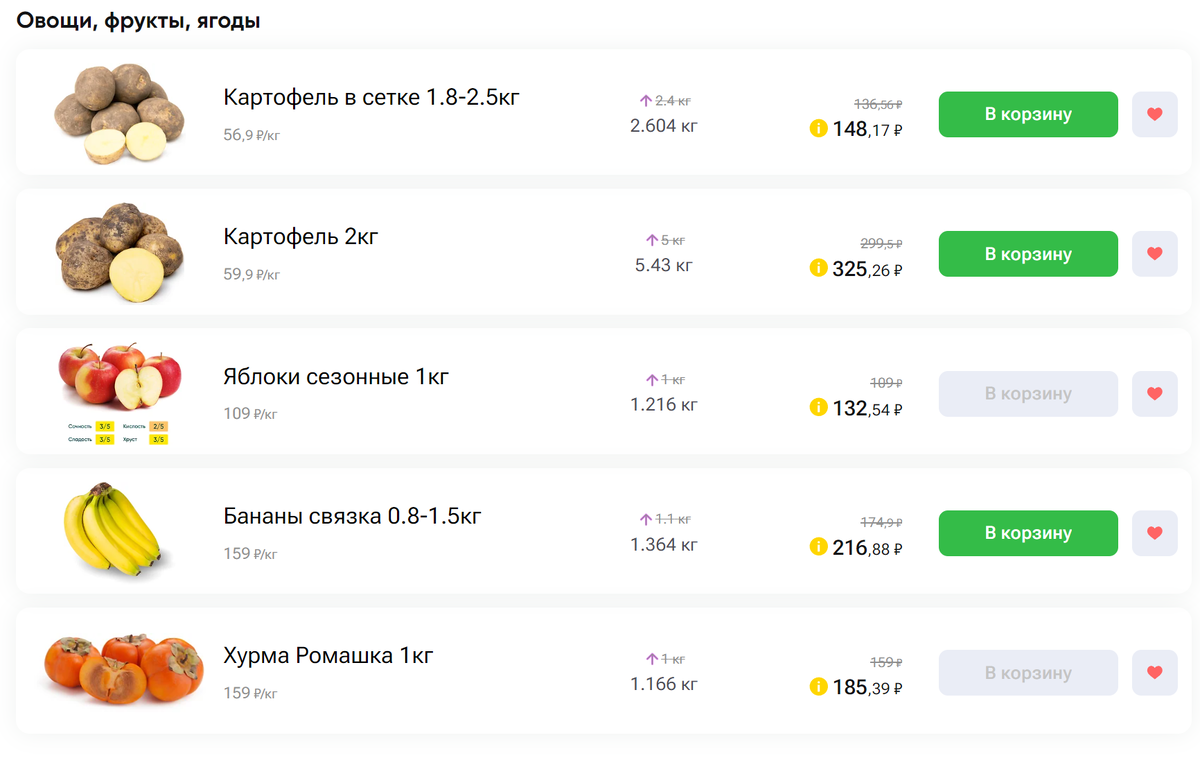Add Картофель в сетке to cart
This screenshot has width=1200, height=758.
click(x=1027, y=114)
